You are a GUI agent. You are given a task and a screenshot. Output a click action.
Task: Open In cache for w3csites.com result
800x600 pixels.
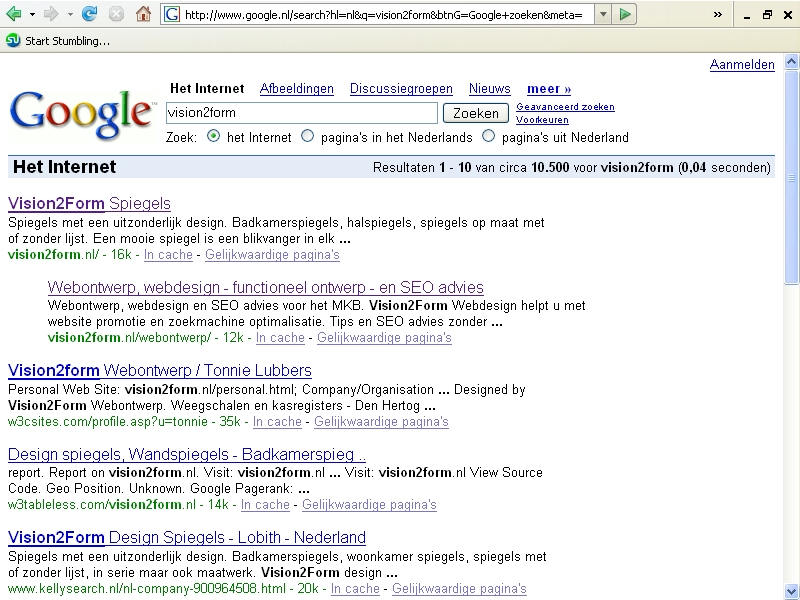pyautogui.click(x=277, y=422)
